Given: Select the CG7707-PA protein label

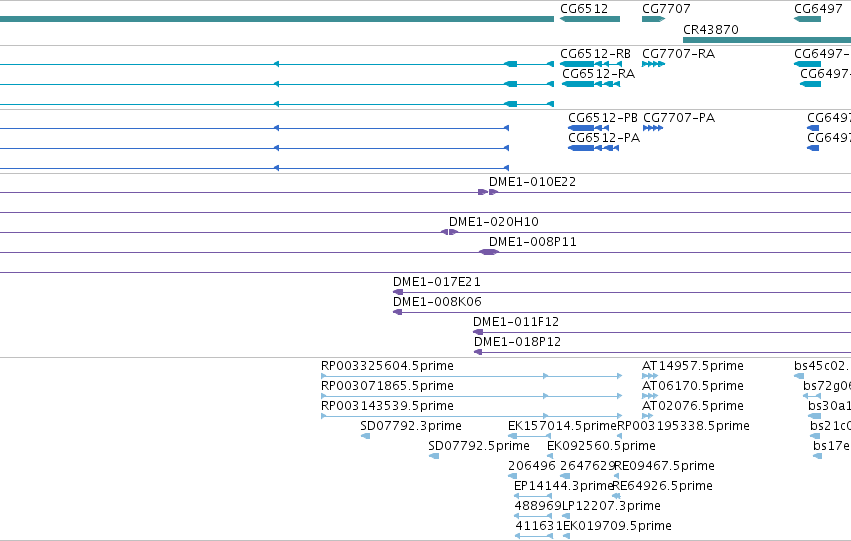Looking at the screenshot, I should click(679, 118).
